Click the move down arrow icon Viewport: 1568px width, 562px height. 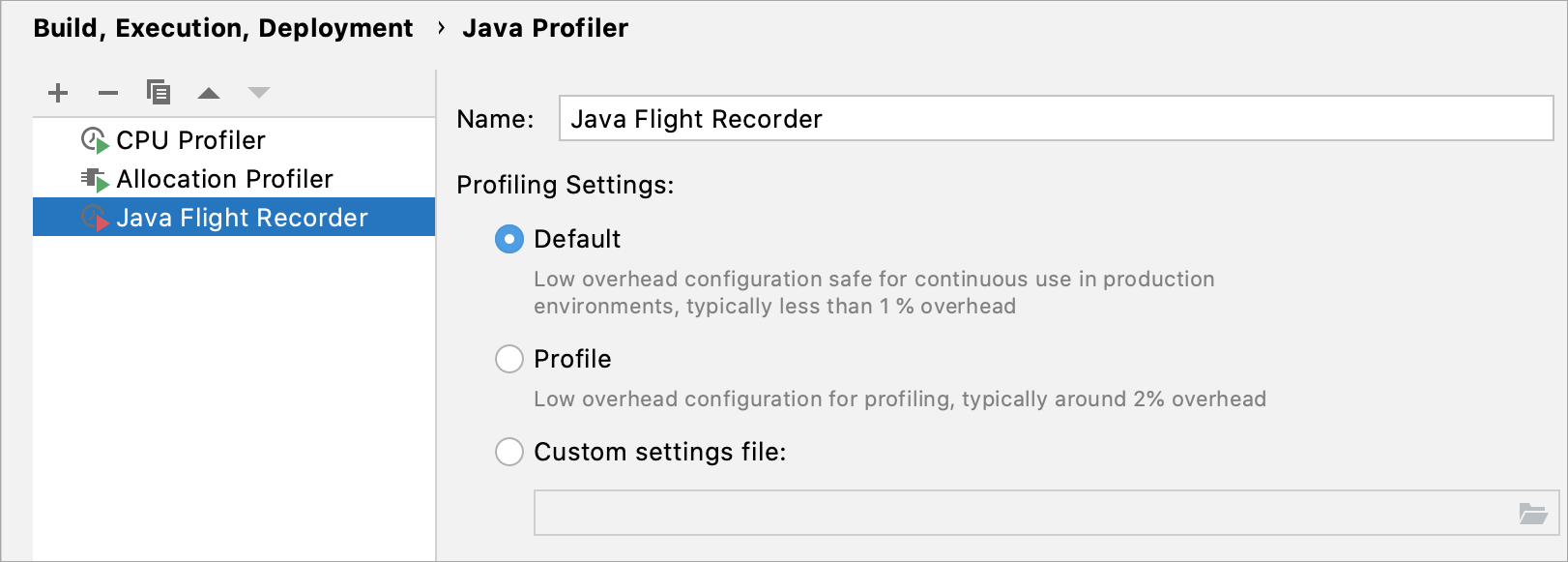pyautogui.click(x=258, y=93)
